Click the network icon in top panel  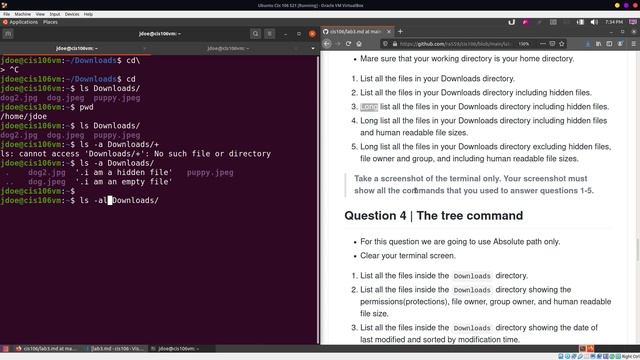[x=580, y=22]
